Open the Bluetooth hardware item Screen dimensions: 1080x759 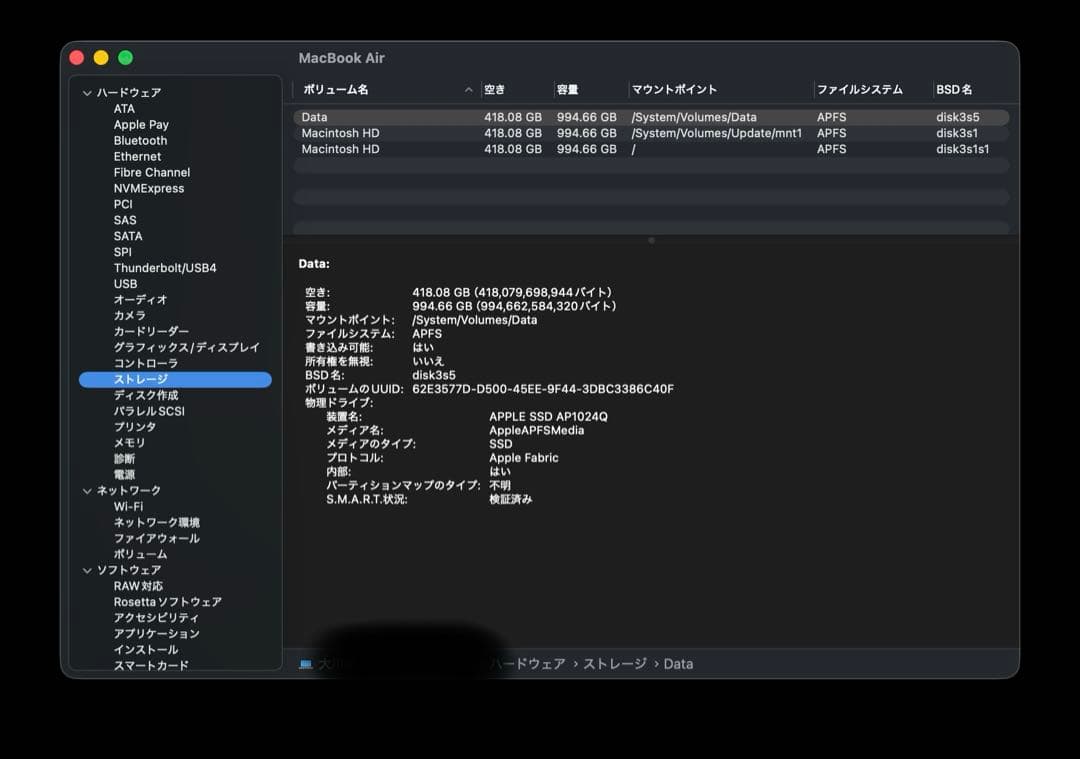pos(141,141)
